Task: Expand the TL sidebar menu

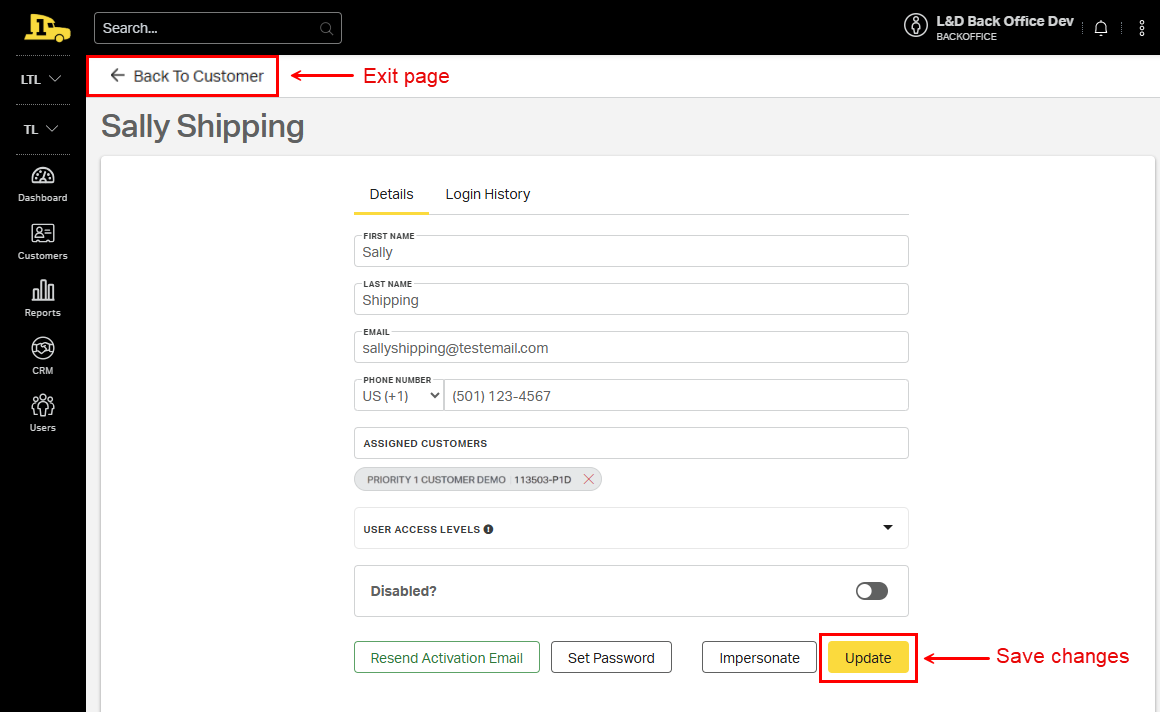Action: (42, 129)
